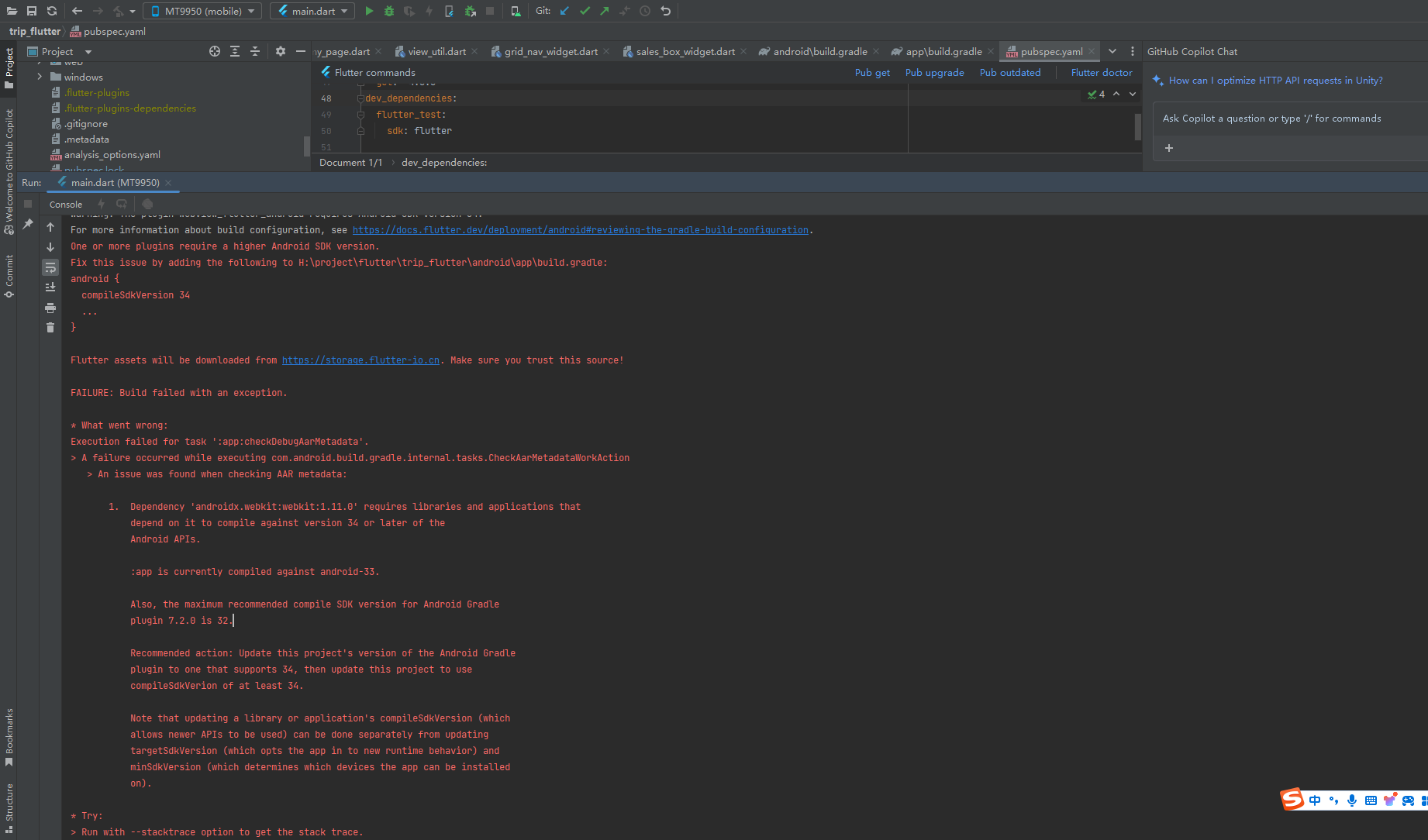The image size is (1428, 840).
Task: Click Flutter doctor link
Action: tap(1102, 72)
